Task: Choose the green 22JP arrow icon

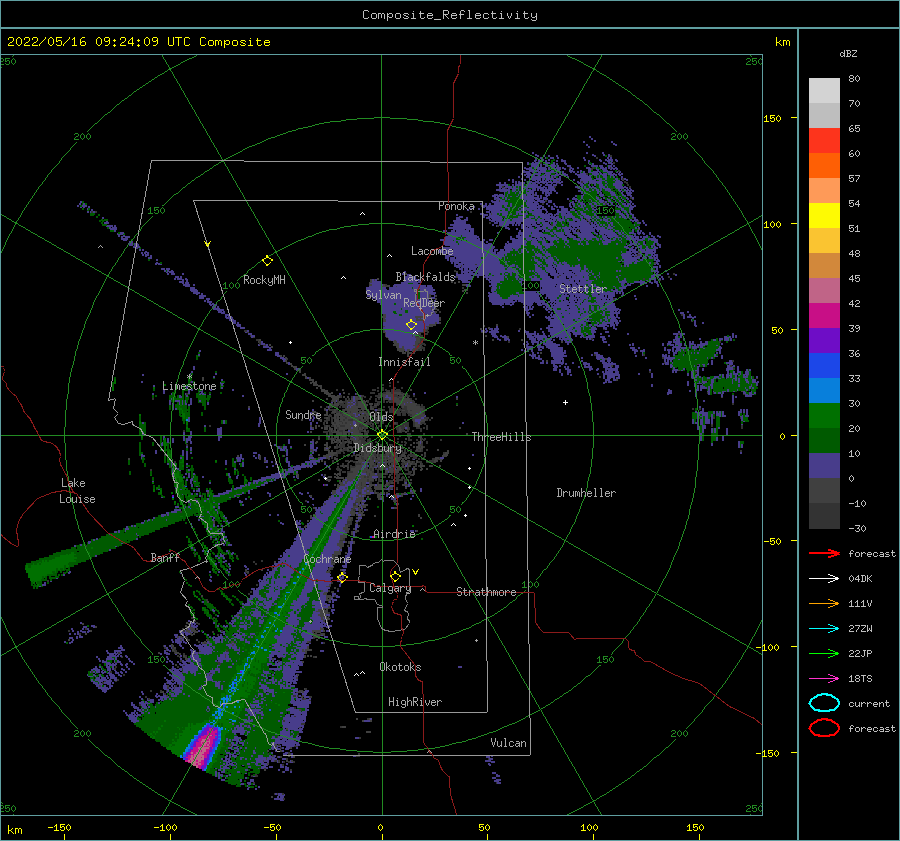Action: coord(824,653)
